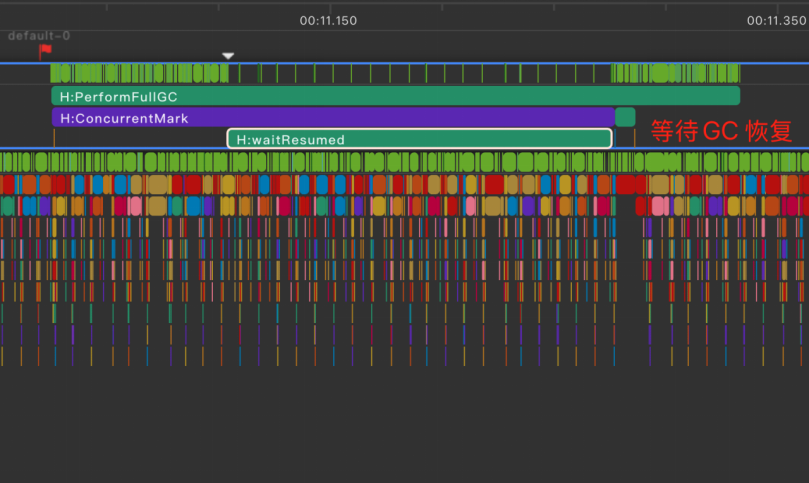Click the dense green block near PerformFullGC end
Viewport: 809px width, 483px height.
675,73
